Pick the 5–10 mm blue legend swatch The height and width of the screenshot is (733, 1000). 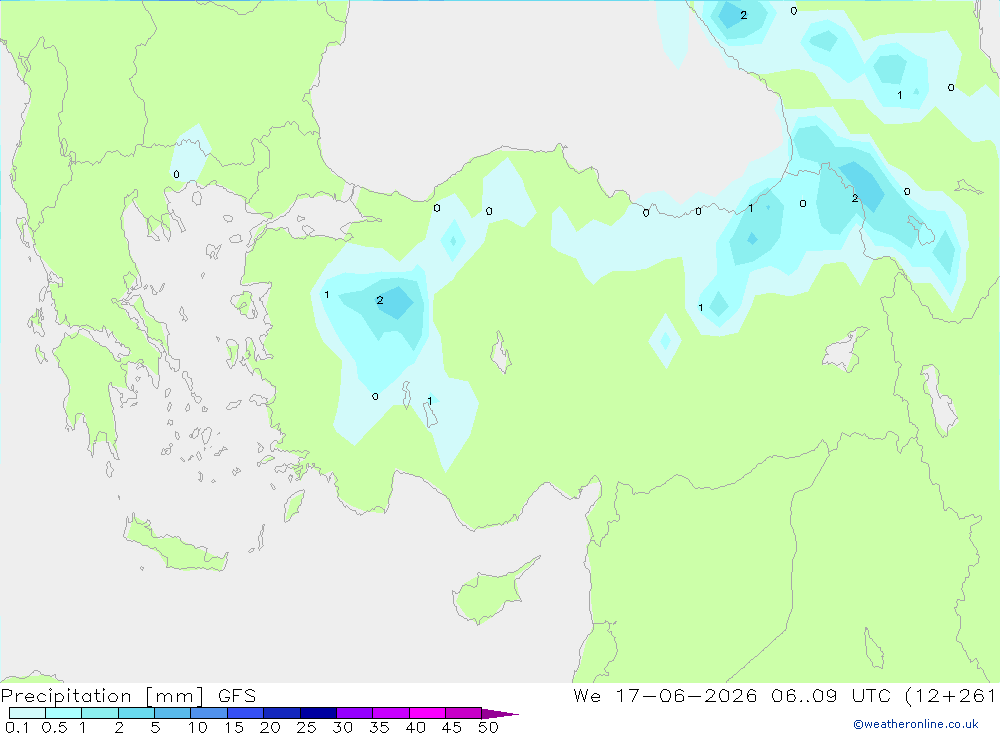pos(173,713)
